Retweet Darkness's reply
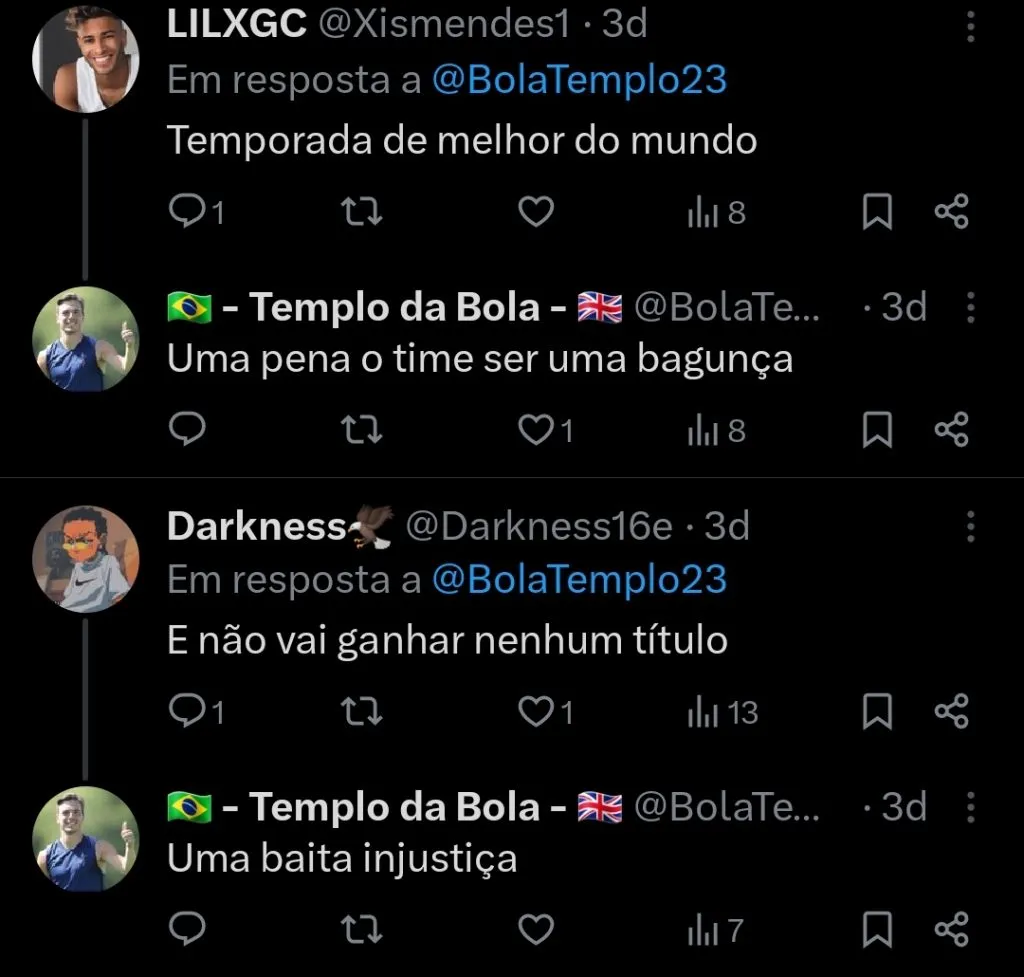 point(362,711)
